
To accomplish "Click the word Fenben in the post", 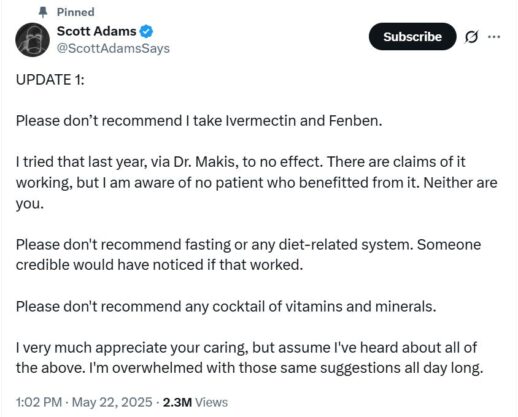I will click(x=355, y=121).
